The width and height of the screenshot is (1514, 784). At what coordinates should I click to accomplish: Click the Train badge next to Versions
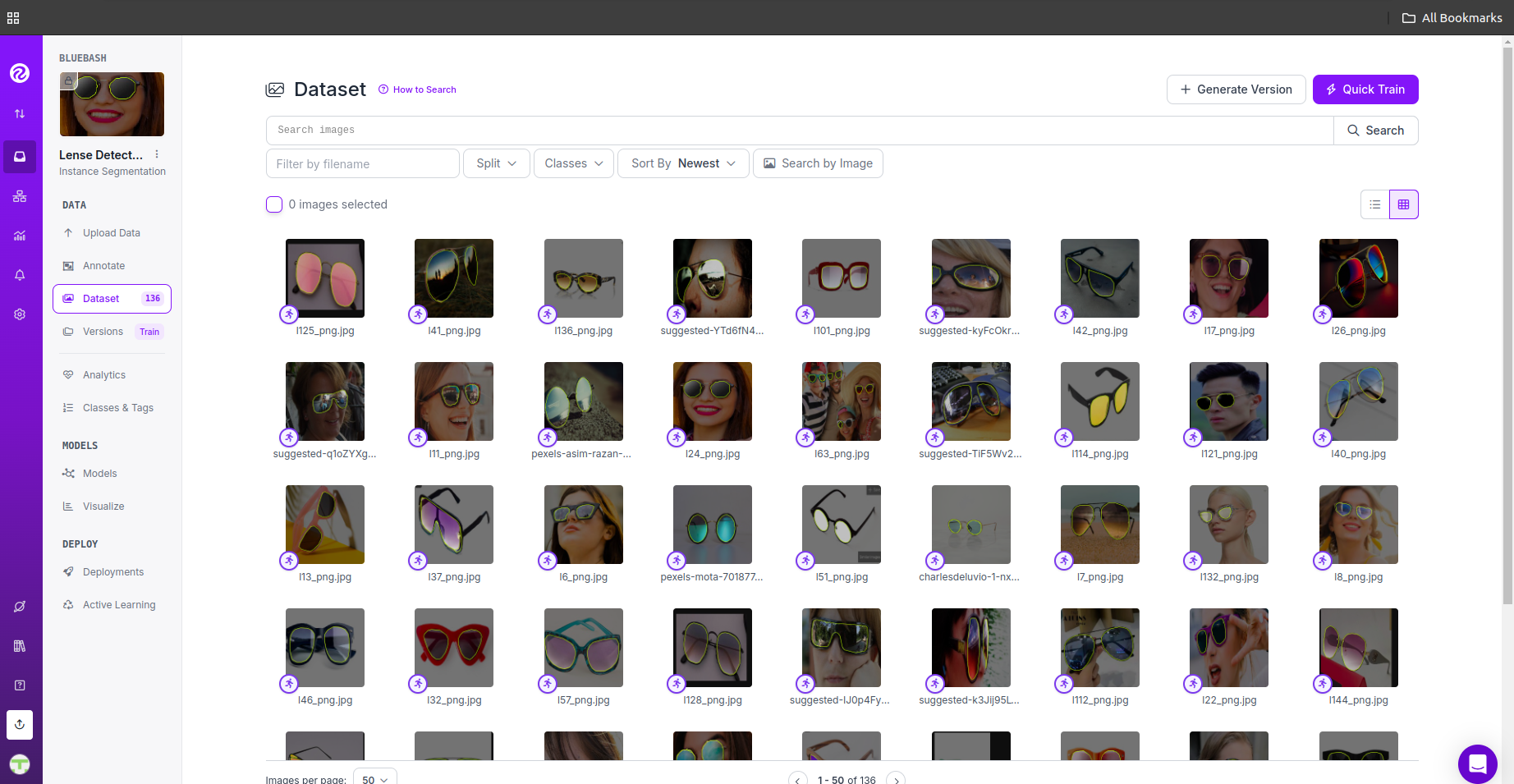click(x=149, y=332)
